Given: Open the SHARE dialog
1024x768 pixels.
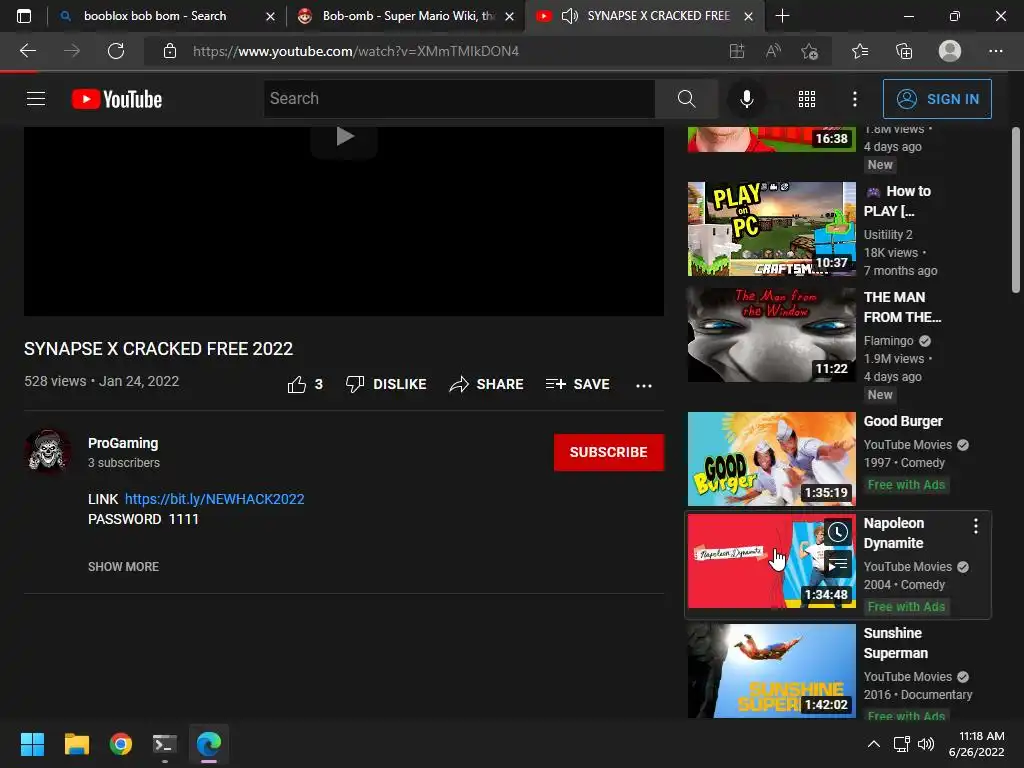Looking at the screenshot, I should click(x=487, y=384).
